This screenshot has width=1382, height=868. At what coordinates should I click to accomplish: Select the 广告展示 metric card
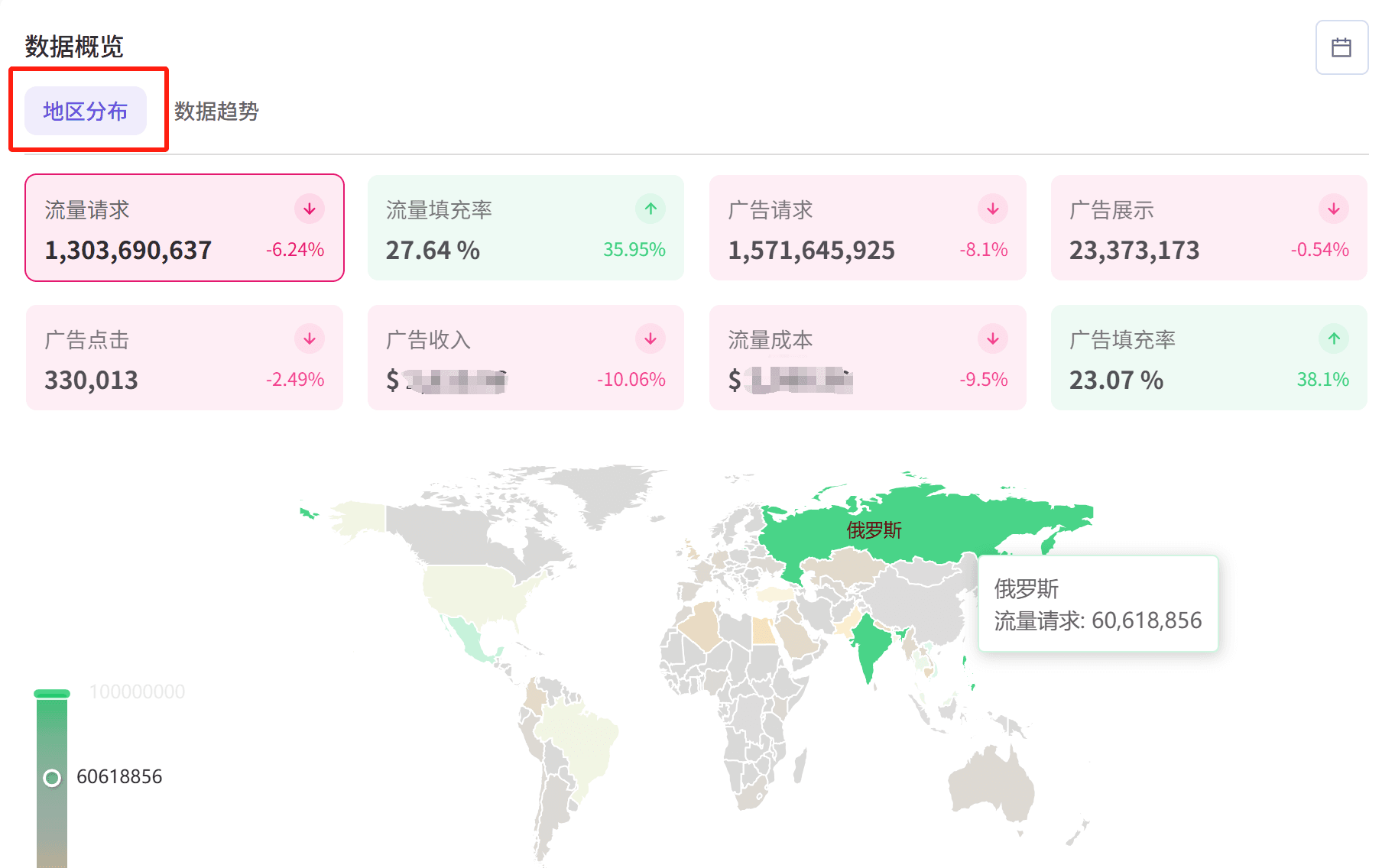[1208, 228]
